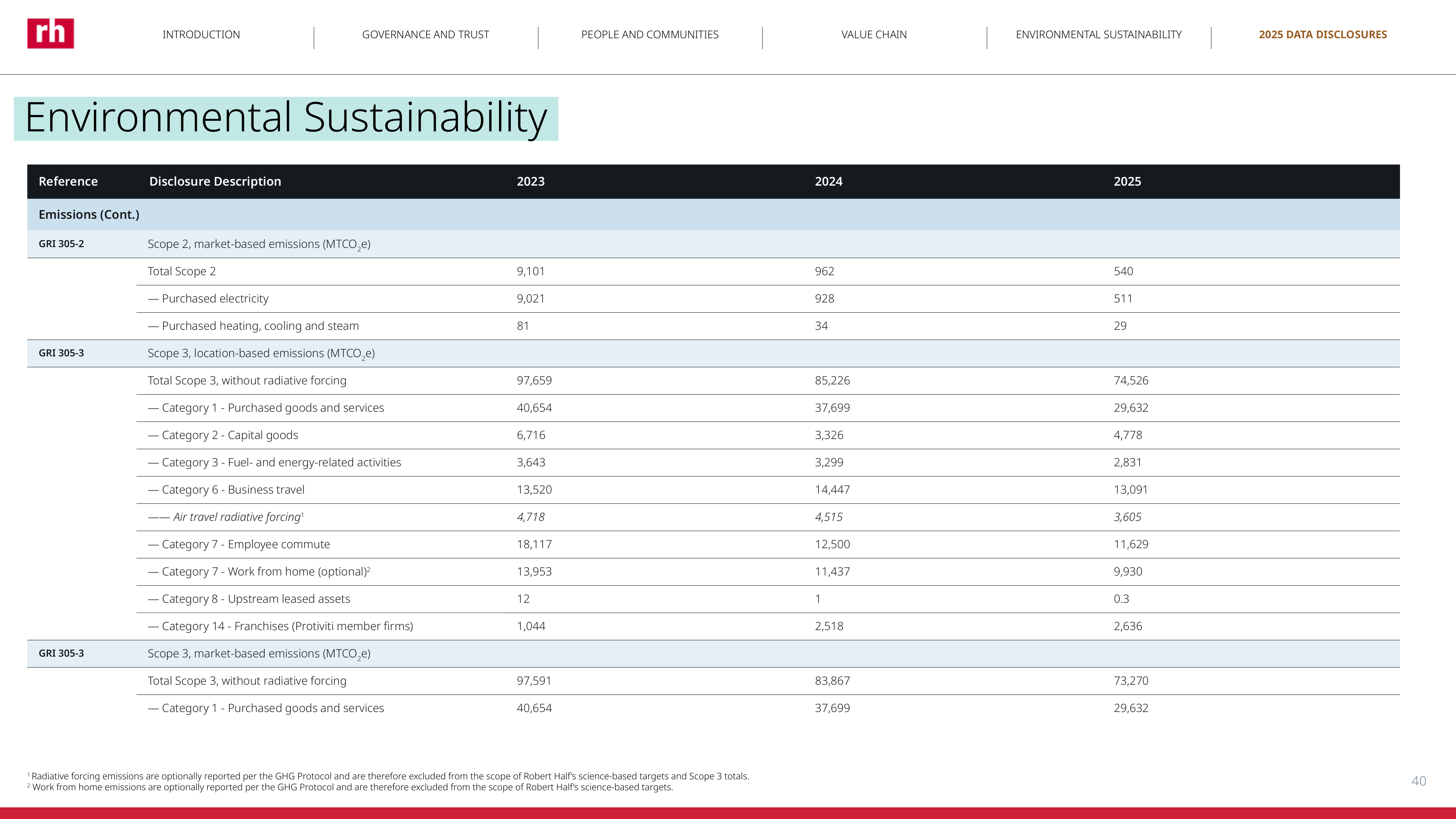This screenshot has width=1456, height=819.
Task: Click the Environmental Sustainability page heading
Action: 286,118
